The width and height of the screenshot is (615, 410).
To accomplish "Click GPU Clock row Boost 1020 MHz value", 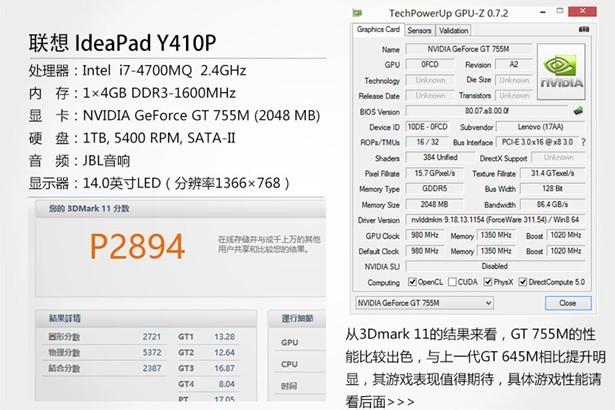I will 566,235.
